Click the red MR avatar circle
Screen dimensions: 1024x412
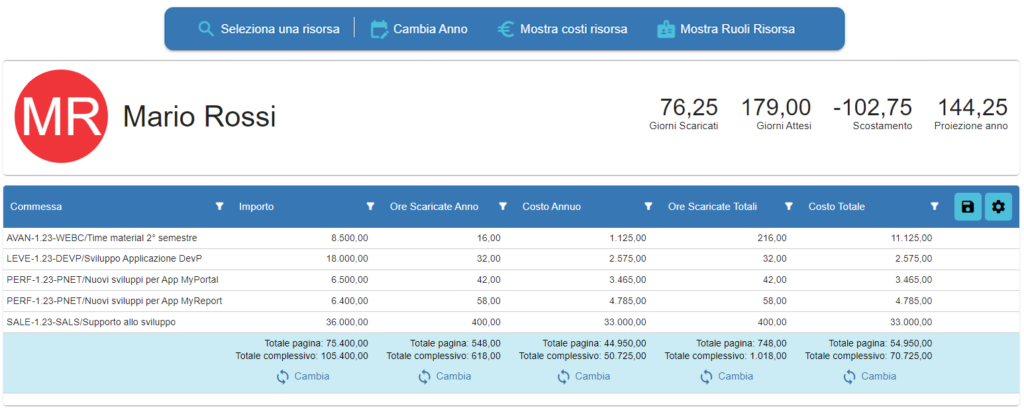coord(61,116)
